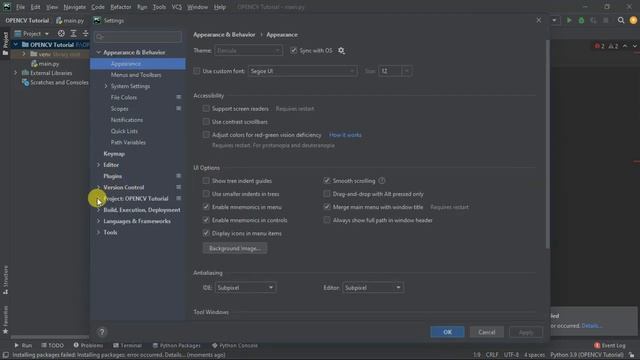Click the Settings panel vertical scrollbar
This screenshot has height=360, width=640.
point(547,144)
